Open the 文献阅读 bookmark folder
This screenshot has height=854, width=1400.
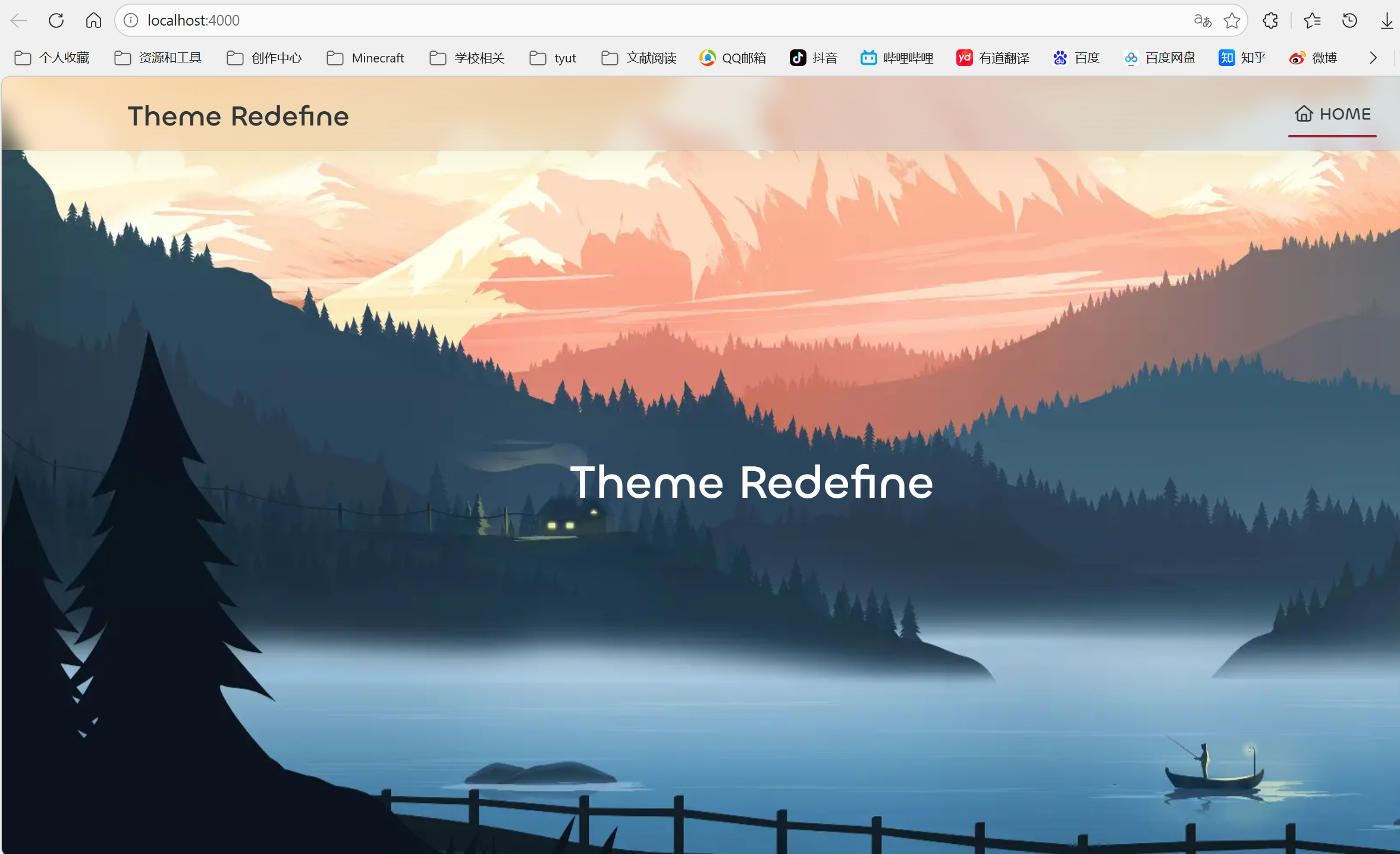coord(639,58)
